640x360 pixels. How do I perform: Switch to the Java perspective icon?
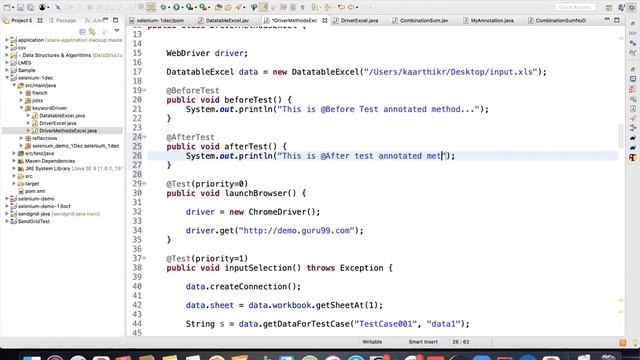[x=622, y=7]
